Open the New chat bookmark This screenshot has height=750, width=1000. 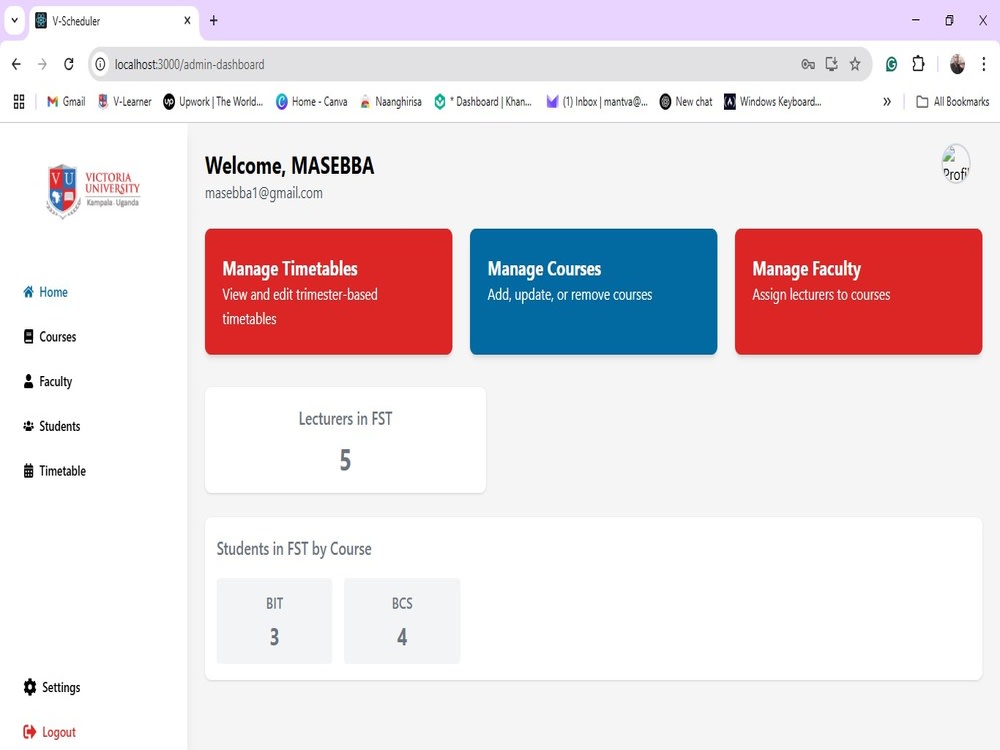[x=686, y=101]
